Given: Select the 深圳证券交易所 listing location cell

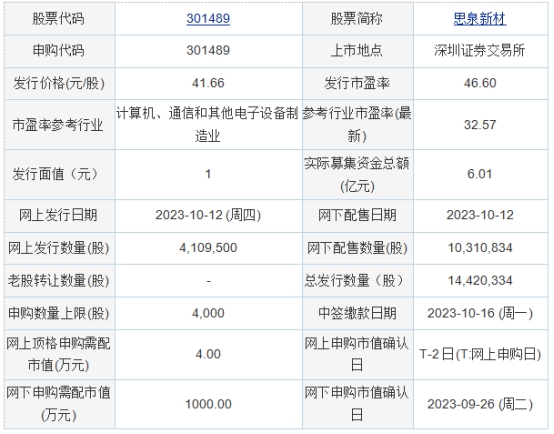Looking at the screenshot, I should (x=480, y=51).
